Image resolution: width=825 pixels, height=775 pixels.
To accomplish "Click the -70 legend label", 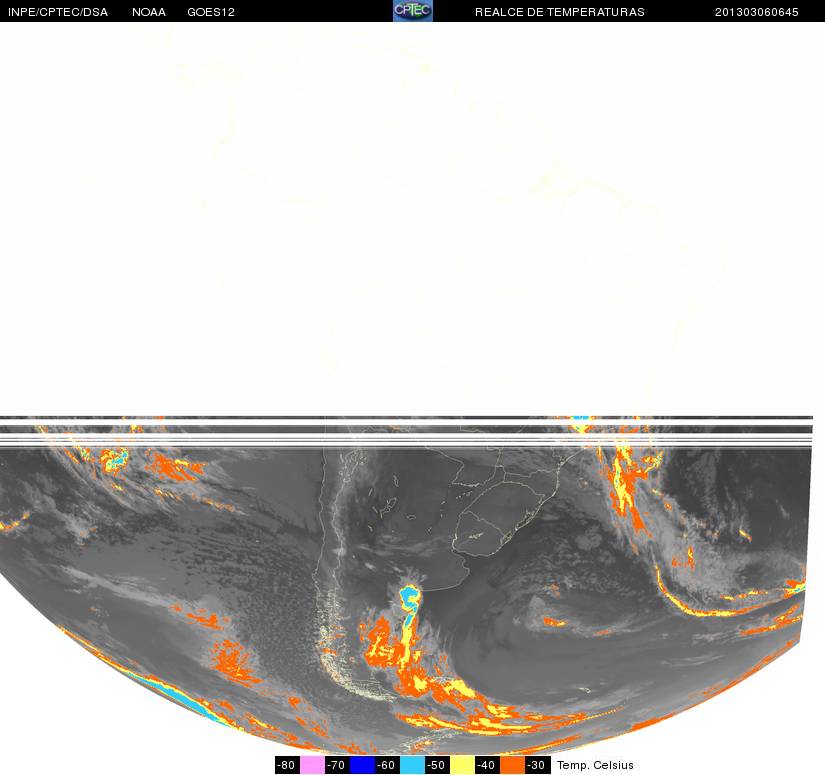I will pyautogui.click(x=337, y=765).
